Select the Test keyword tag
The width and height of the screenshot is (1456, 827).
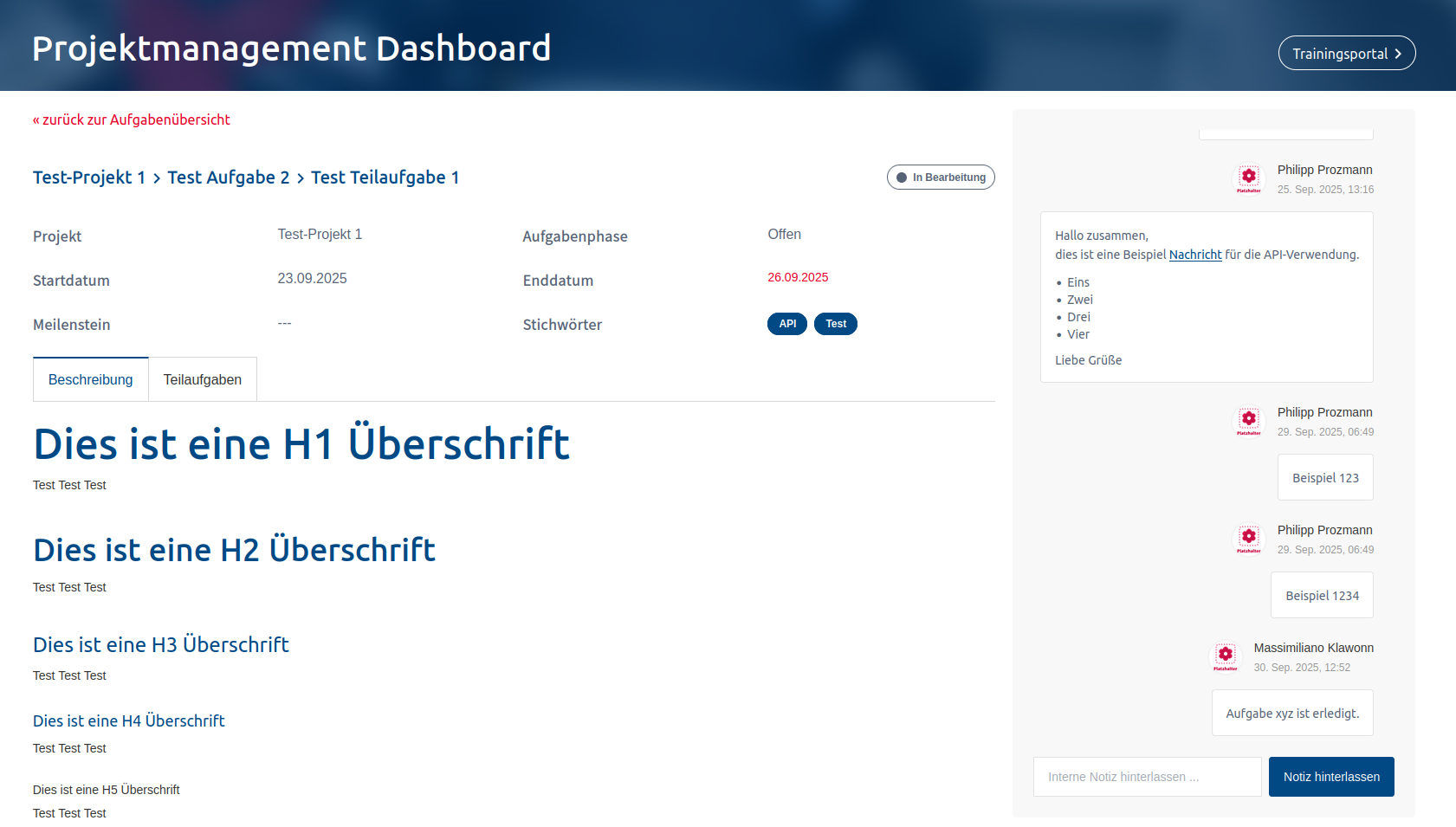click(x=836, y=324)
